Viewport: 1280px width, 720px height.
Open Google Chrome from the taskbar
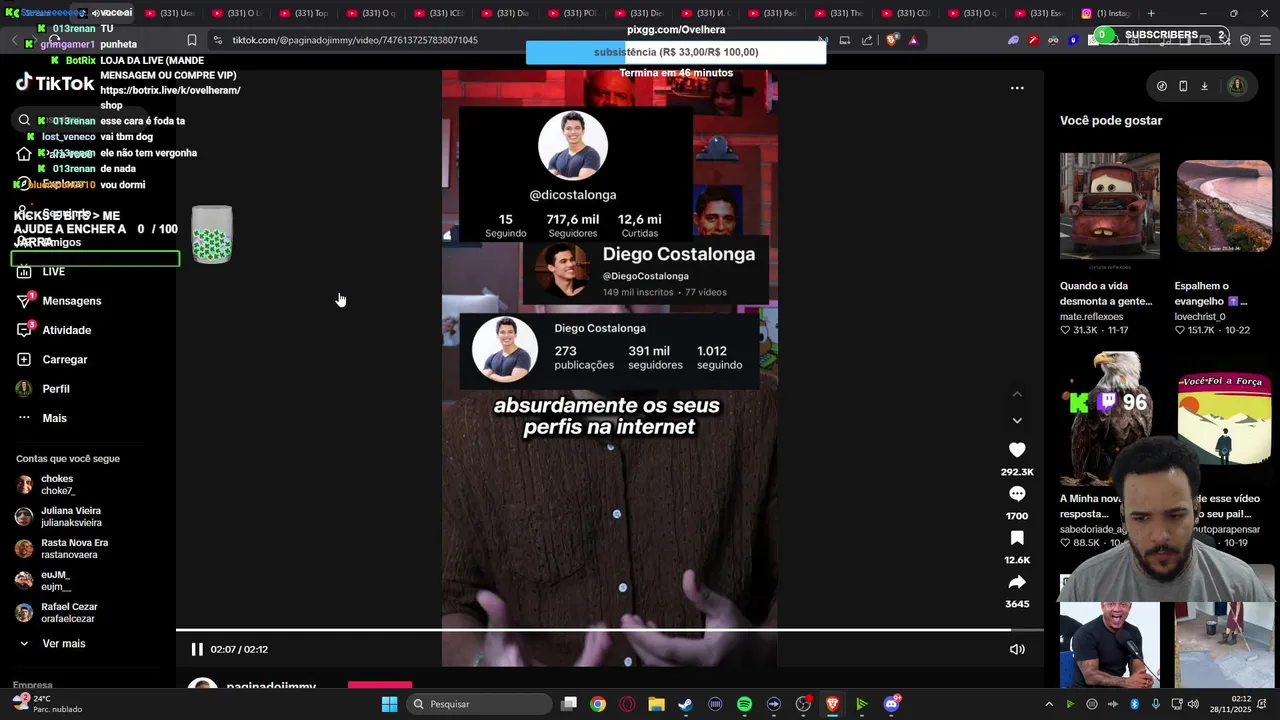(x=598, y=704)
